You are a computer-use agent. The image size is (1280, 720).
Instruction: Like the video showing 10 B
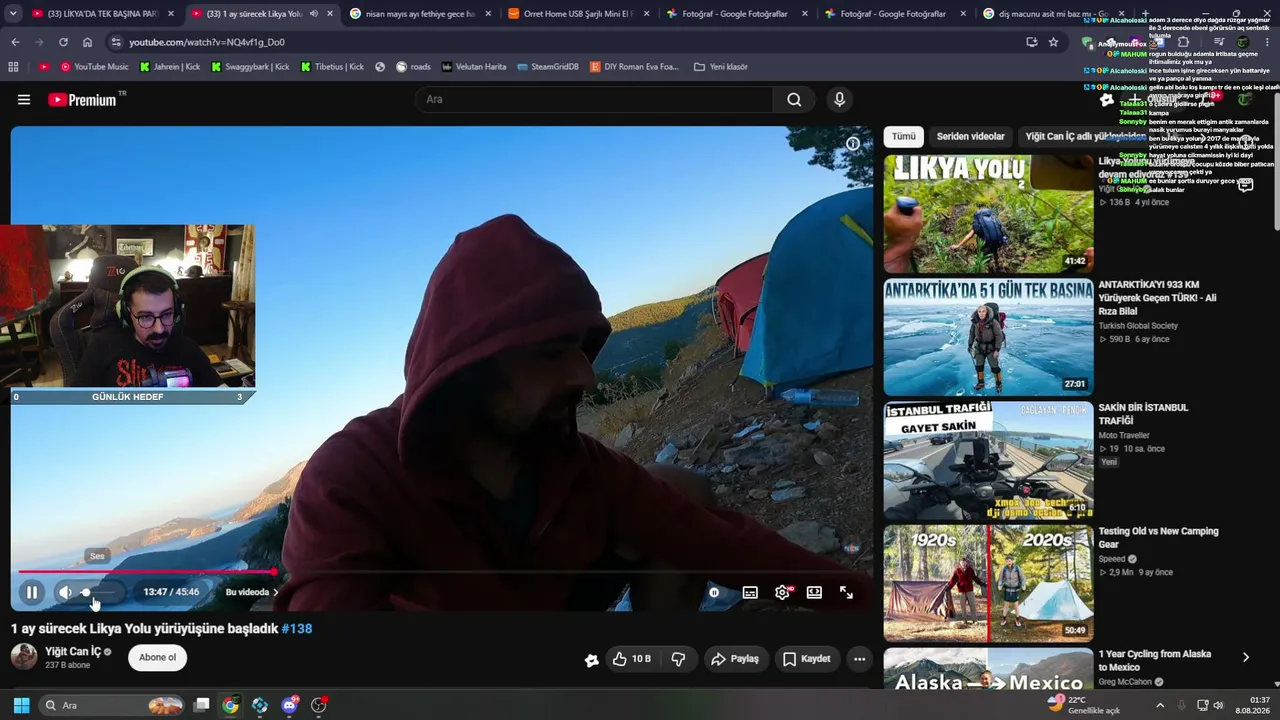[631, 659]
